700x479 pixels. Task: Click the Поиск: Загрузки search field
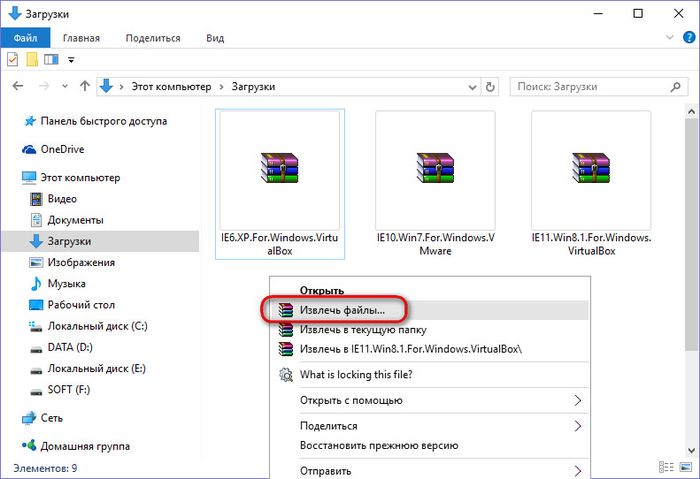click(x=595, y=87)
